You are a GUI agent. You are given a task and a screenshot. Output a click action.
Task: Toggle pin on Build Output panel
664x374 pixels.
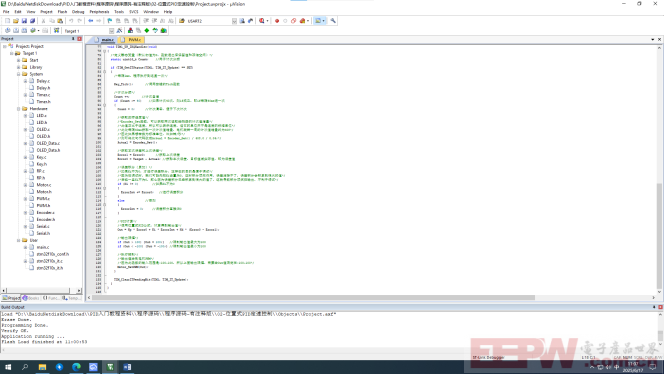[654, 307]
